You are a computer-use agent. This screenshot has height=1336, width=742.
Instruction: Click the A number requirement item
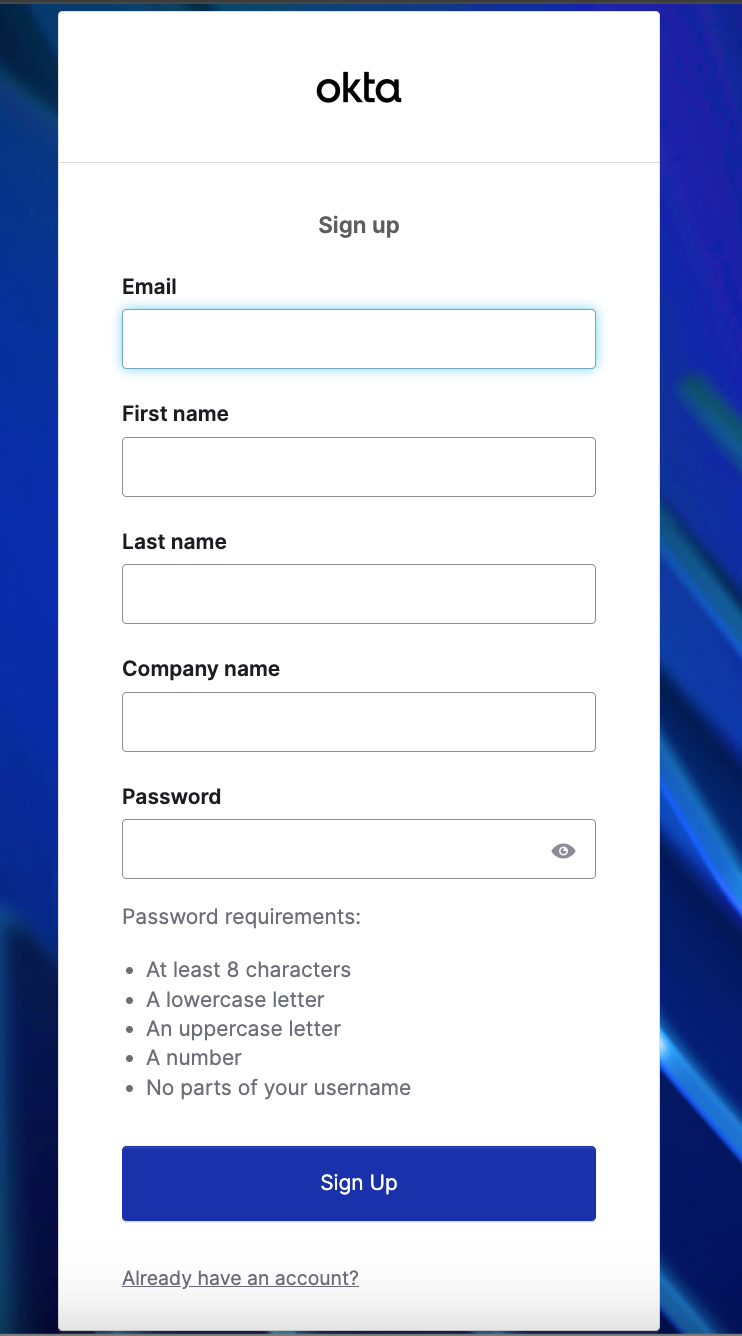pyautogui.click(x=194, y=1057)
